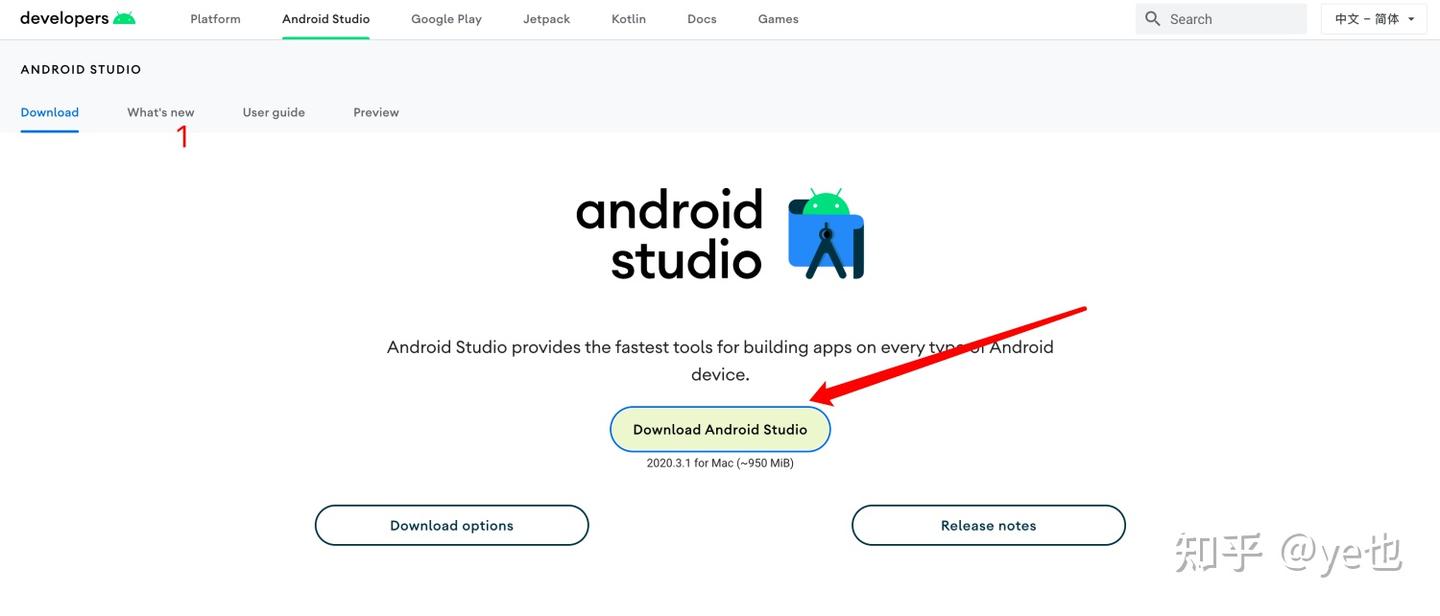Switch to the User guide tab
Screen dimensions: 1440x616
(x=274, y=112)
